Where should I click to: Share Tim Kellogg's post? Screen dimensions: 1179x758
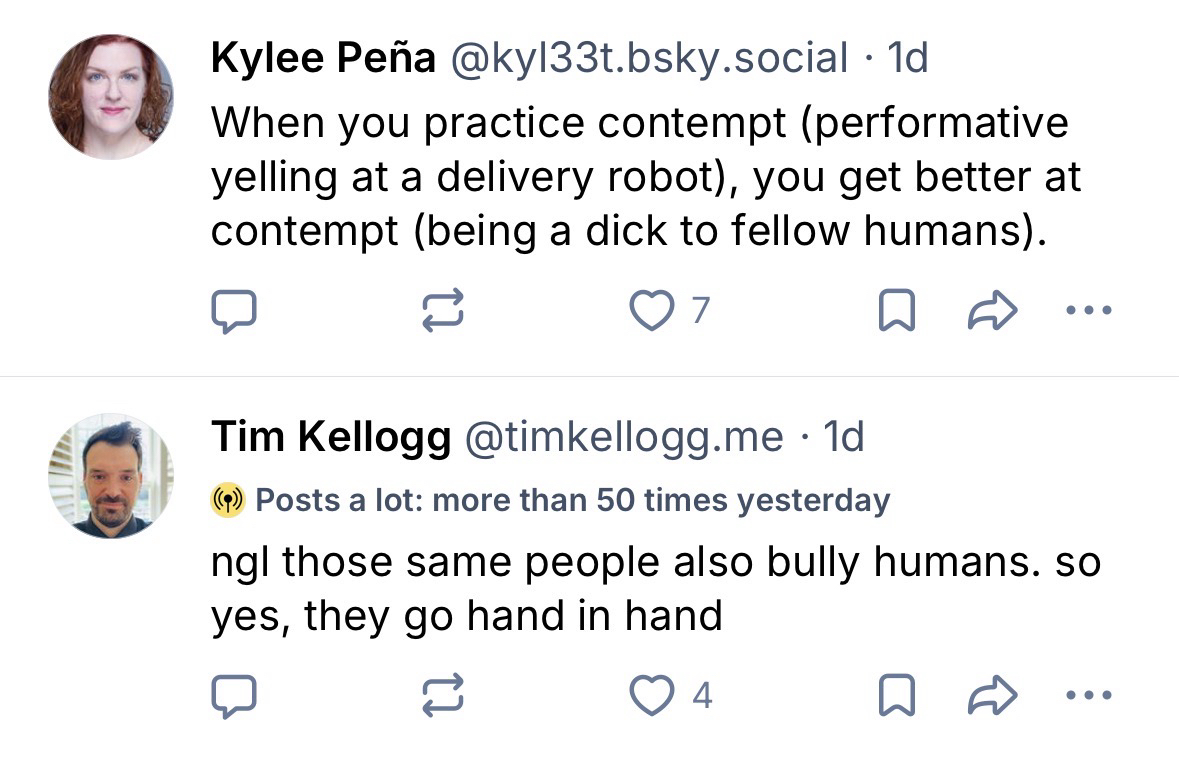click(993, 696)
